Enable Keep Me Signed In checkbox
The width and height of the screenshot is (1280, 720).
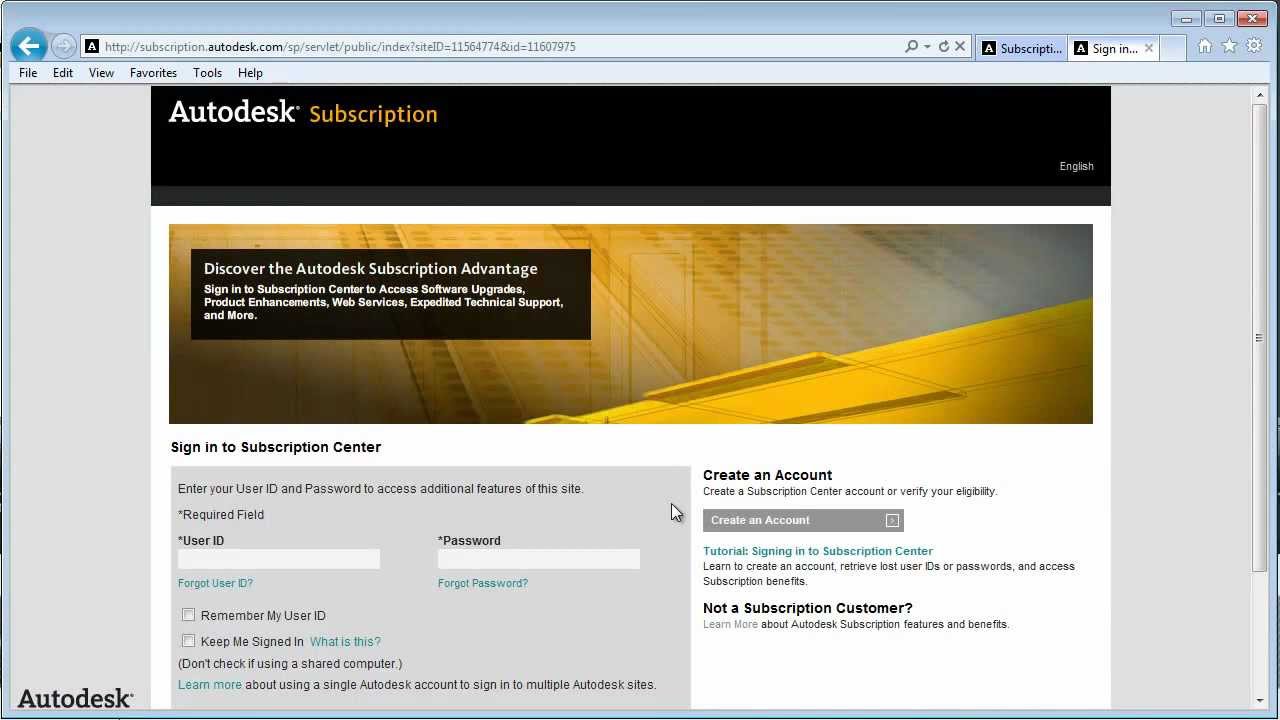[x=188, y=641]
